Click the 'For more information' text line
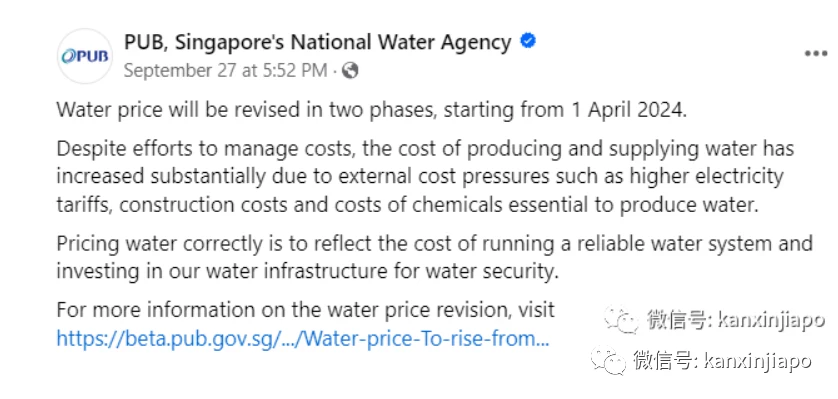This screenshot has height=399, width=838. [306, 310]
